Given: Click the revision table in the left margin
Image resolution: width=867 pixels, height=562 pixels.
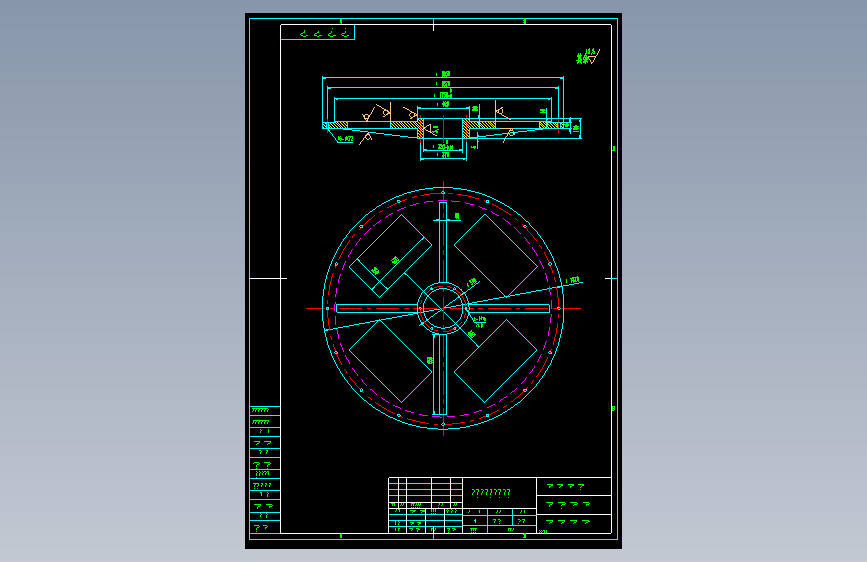Looking at the screenshot, I should point(265,470).
